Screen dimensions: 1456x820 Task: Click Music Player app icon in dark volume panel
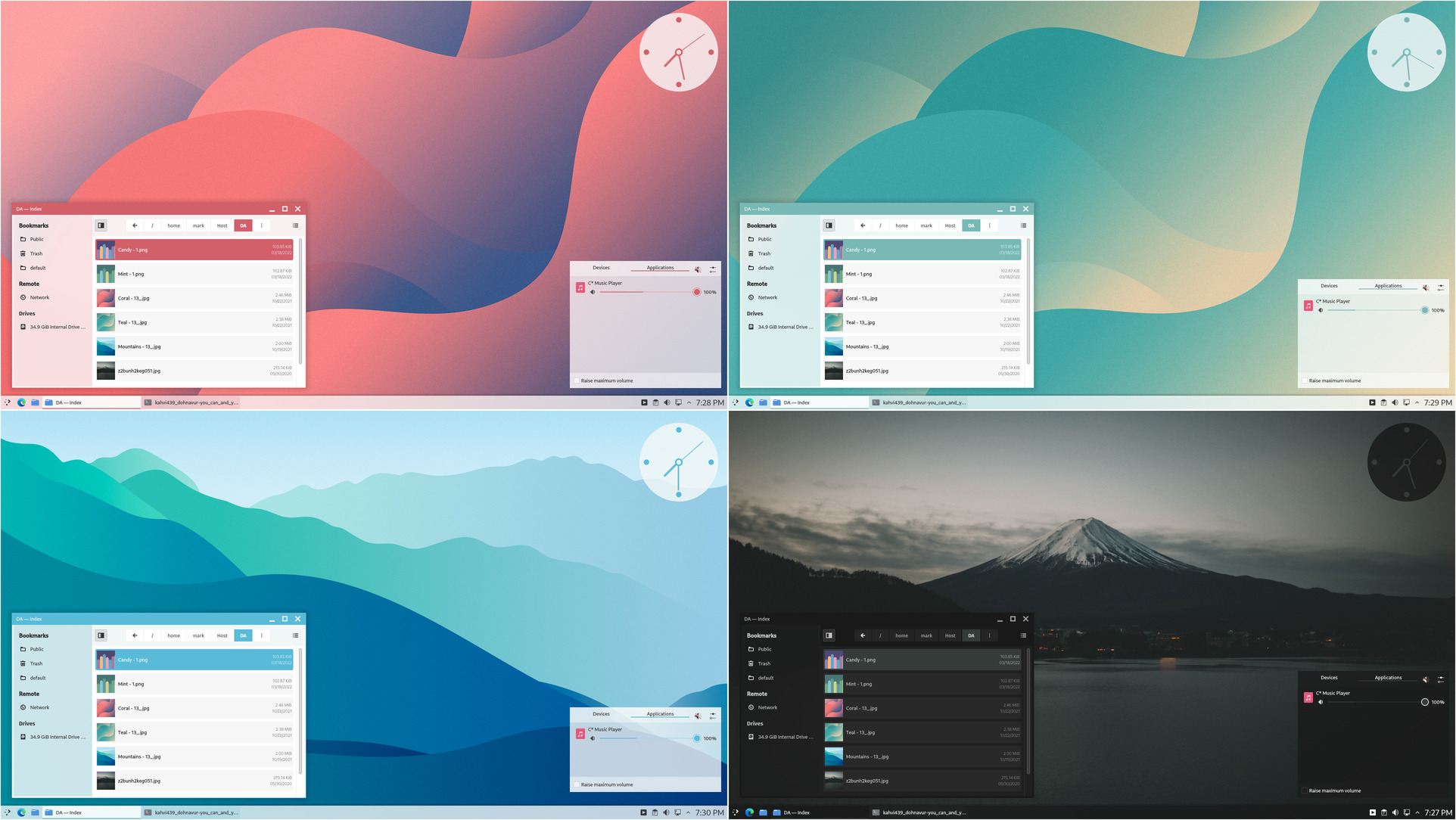[x=1308, y=697]
